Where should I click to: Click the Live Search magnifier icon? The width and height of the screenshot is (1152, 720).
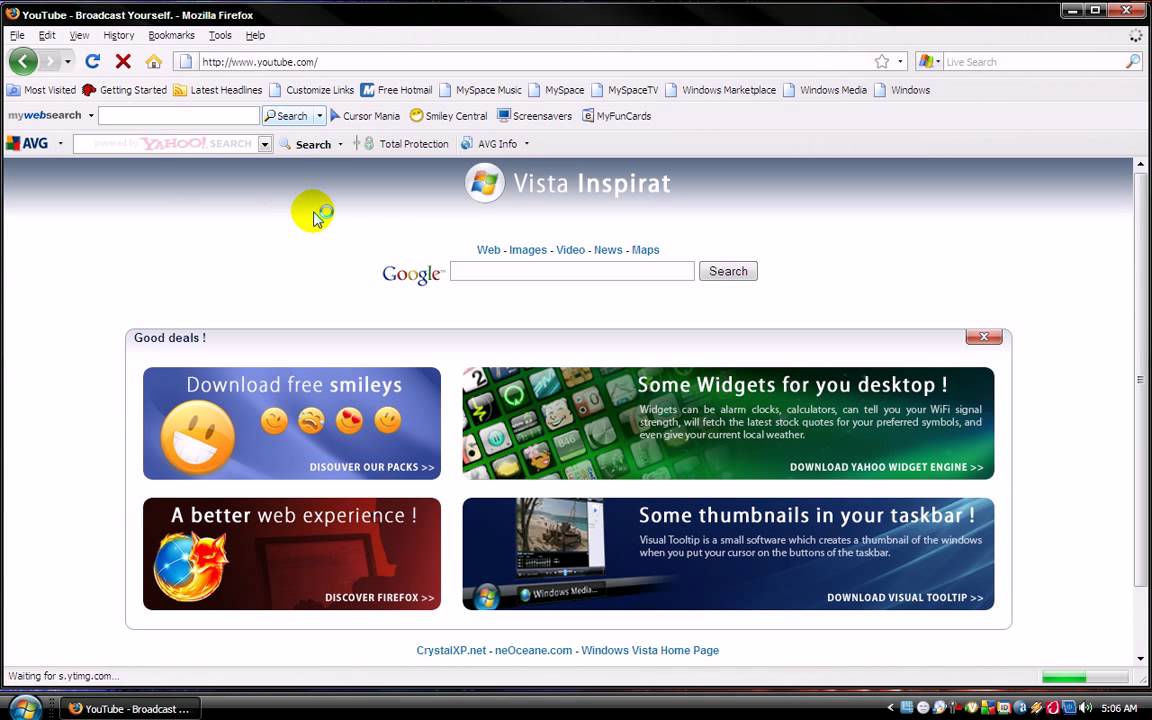(1132, 62)
